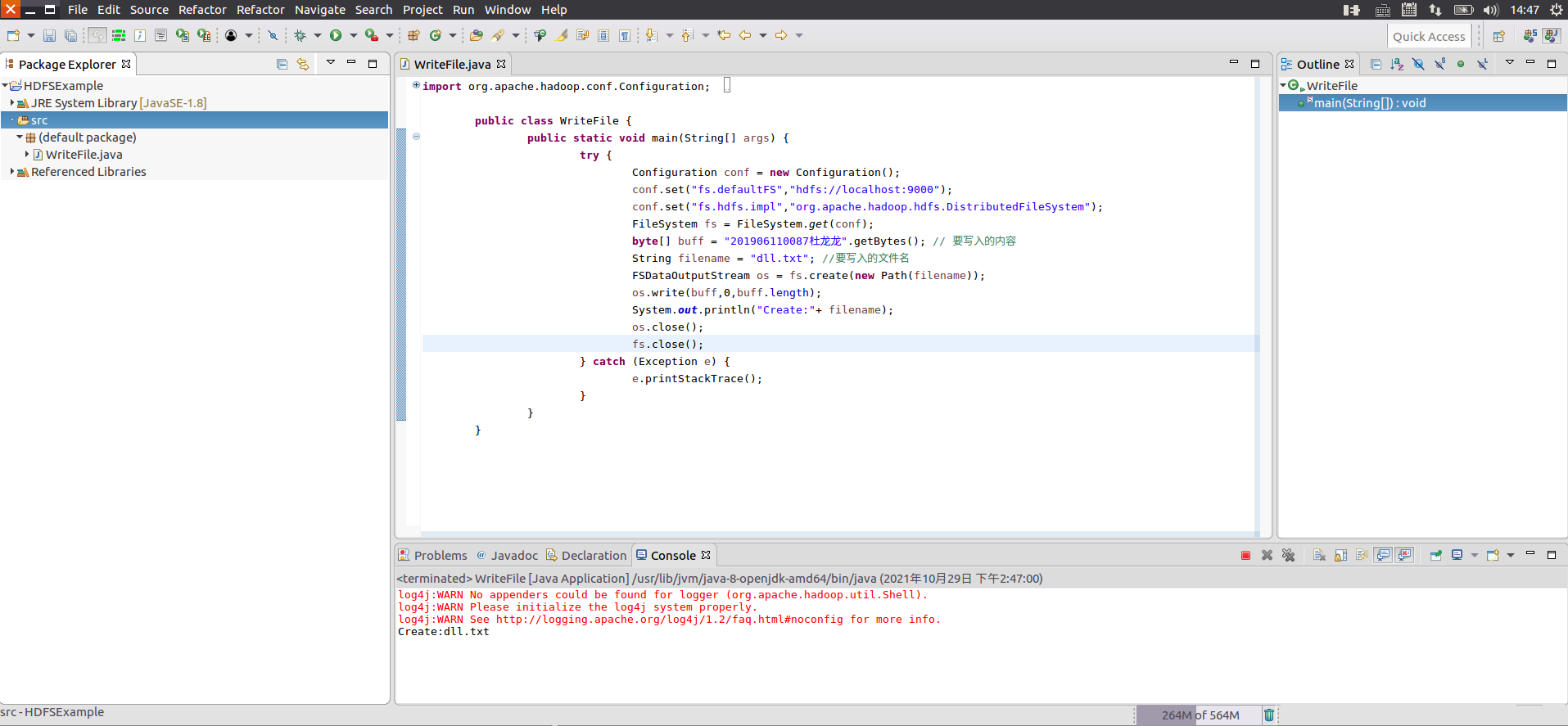
Task: Toggle Pin Console button
Action: pos(1436,556)
